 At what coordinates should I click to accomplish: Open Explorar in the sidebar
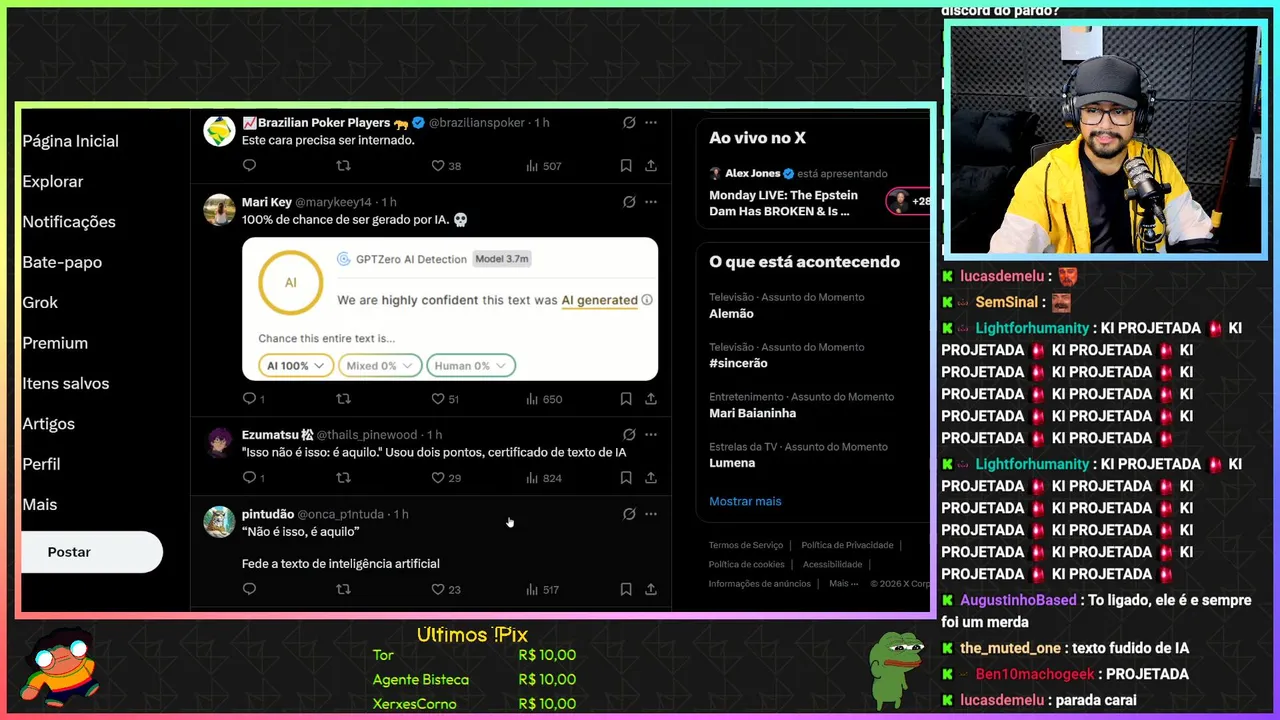(x=53, y=182)
